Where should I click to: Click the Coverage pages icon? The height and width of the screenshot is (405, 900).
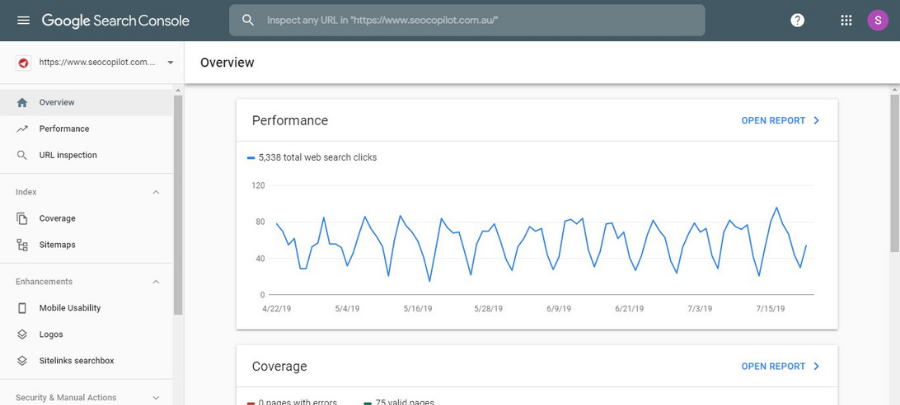coord(22,219)
